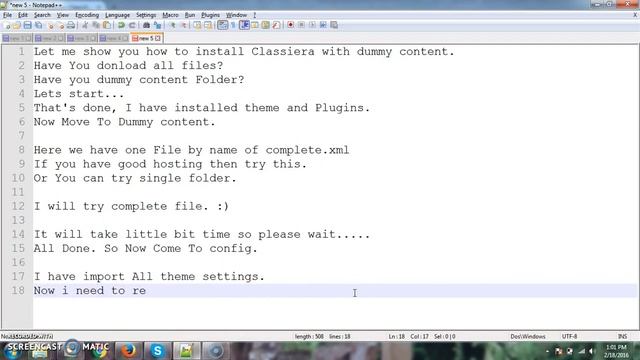The width and height of the screenshot is (640, 360).
Task: Click the Replace toolbar icon
Action: click(157, 25)
